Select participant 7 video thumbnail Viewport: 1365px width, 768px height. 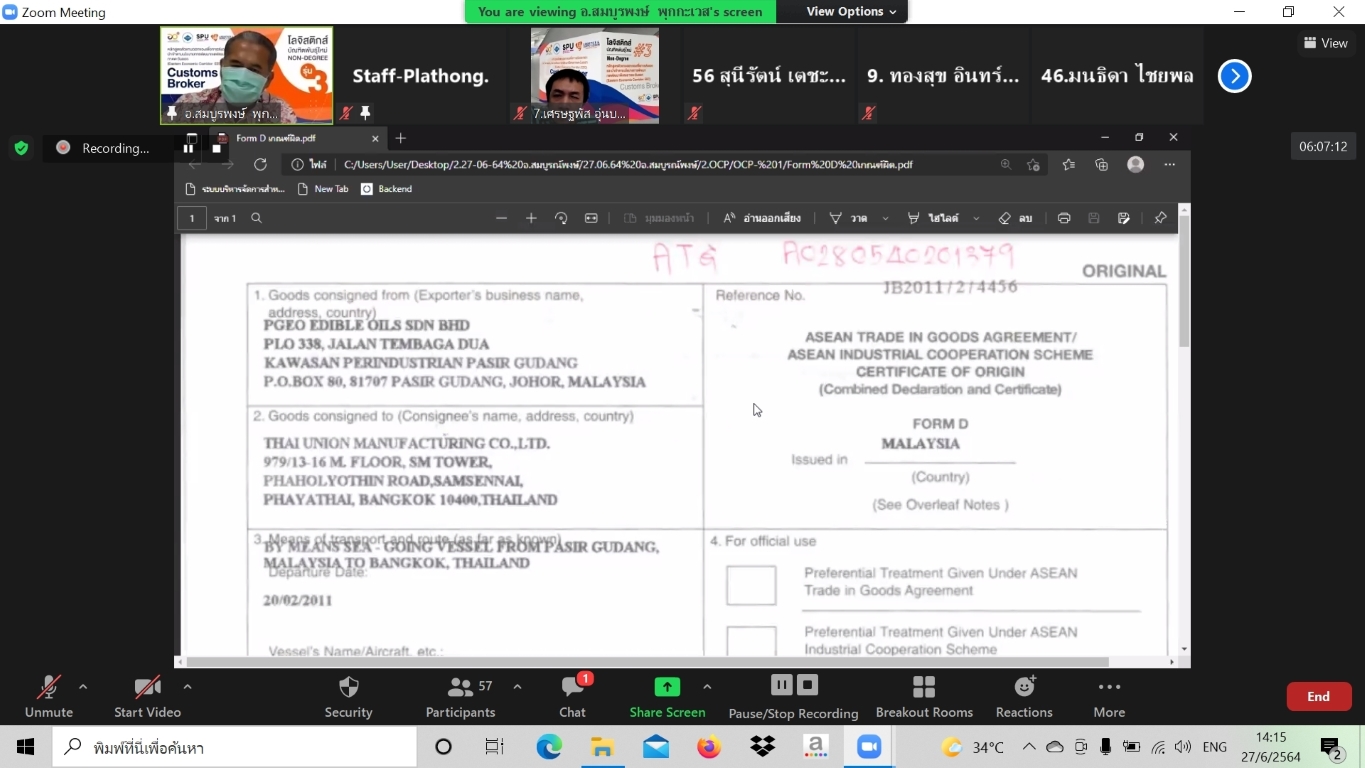click(x=595, y=76)
